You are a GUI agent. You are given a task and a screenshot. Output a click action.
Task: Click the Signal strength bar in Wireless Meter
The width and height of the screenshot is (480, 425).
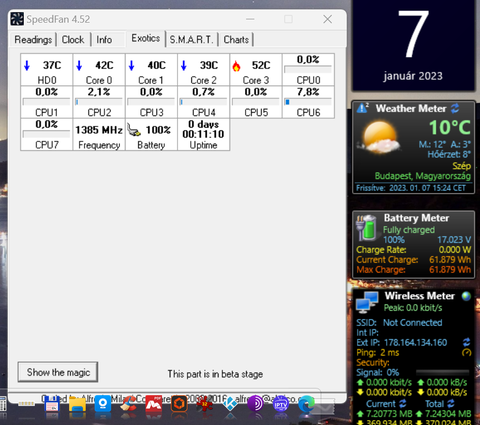point(442,372)
